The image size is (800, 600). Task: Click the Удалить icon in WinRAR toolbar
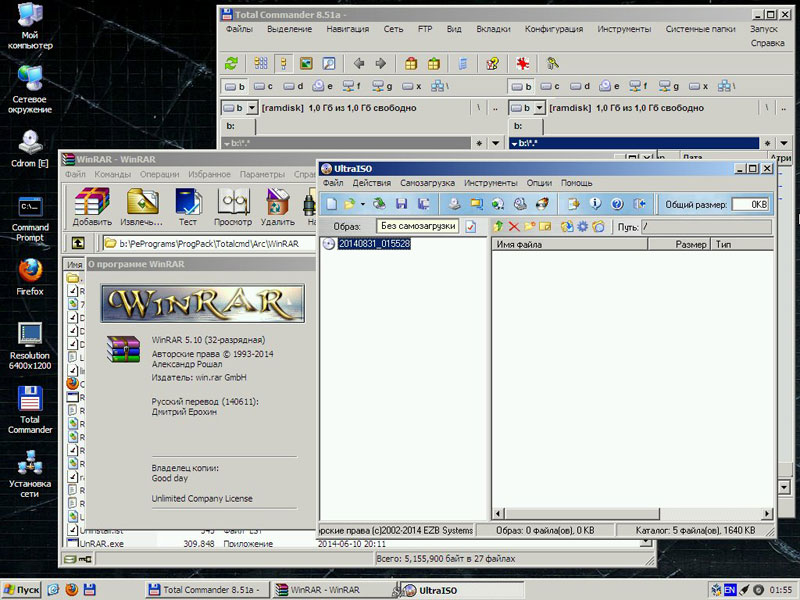(278, 207)
